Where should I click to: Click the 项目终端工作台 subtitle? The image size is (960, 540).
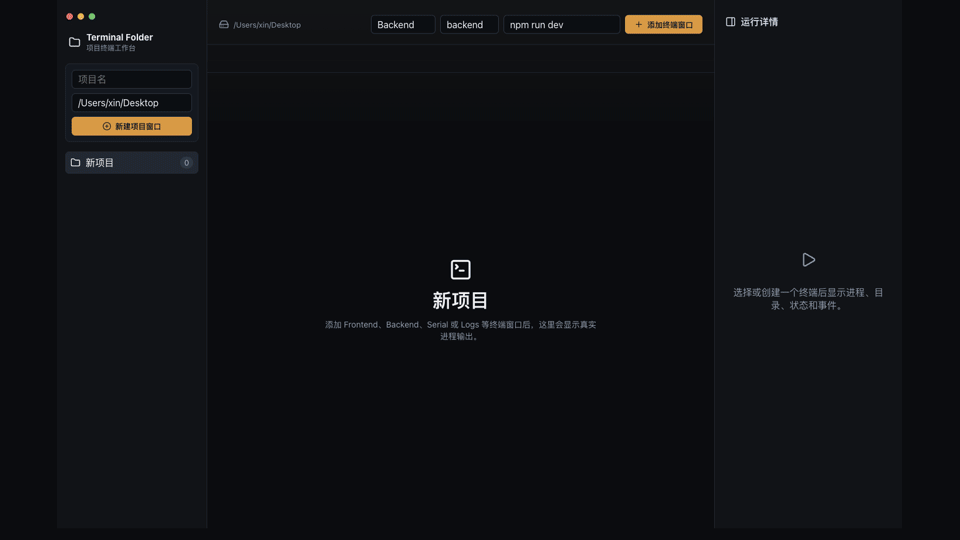pos(111,48)
